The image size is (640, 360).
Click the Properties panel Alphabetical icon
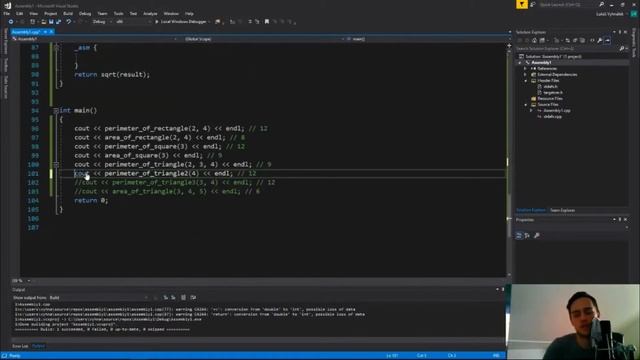click(x=527, y=236)
